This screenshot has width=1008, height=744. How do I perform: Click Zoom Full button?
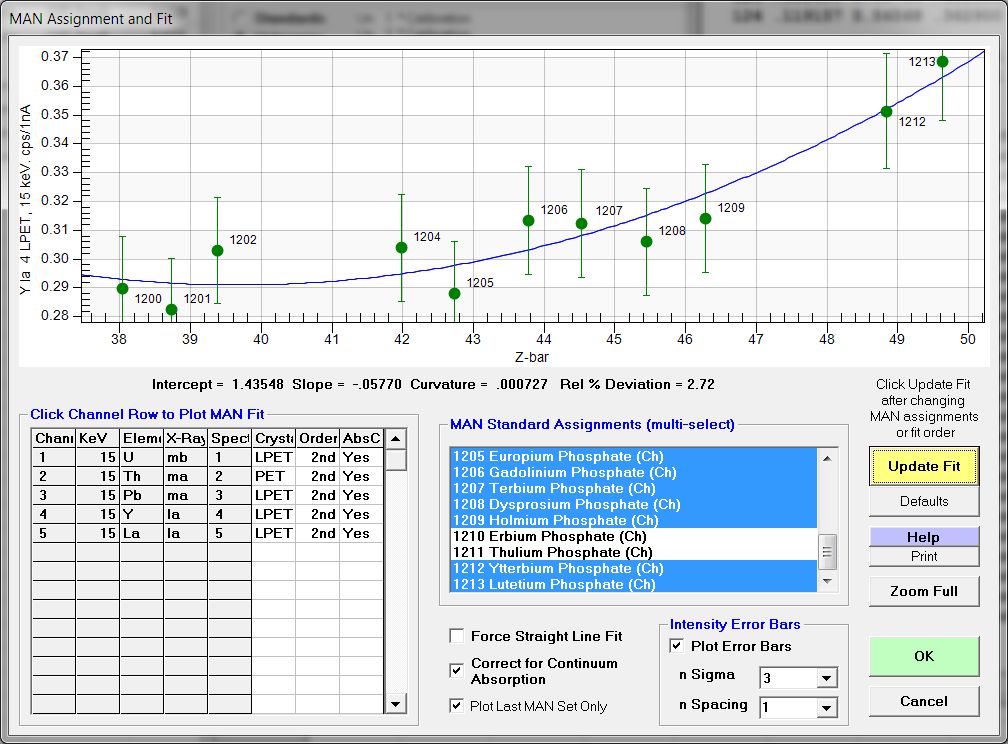[923, 591]
